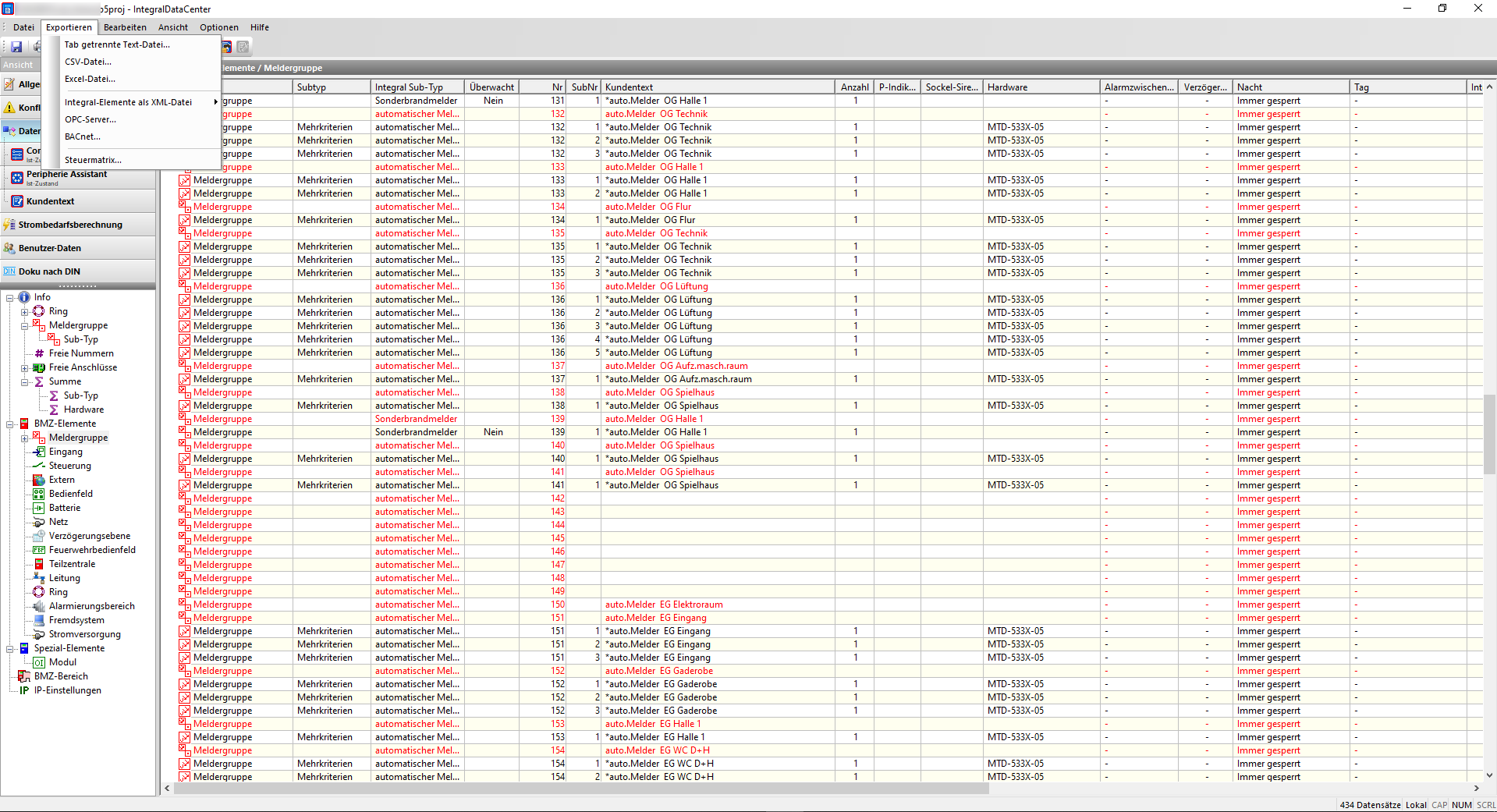Screen dimensions: 1497x812
Task: Open the Benutzer-Daten panel button
Action: (x=78, y=248)
